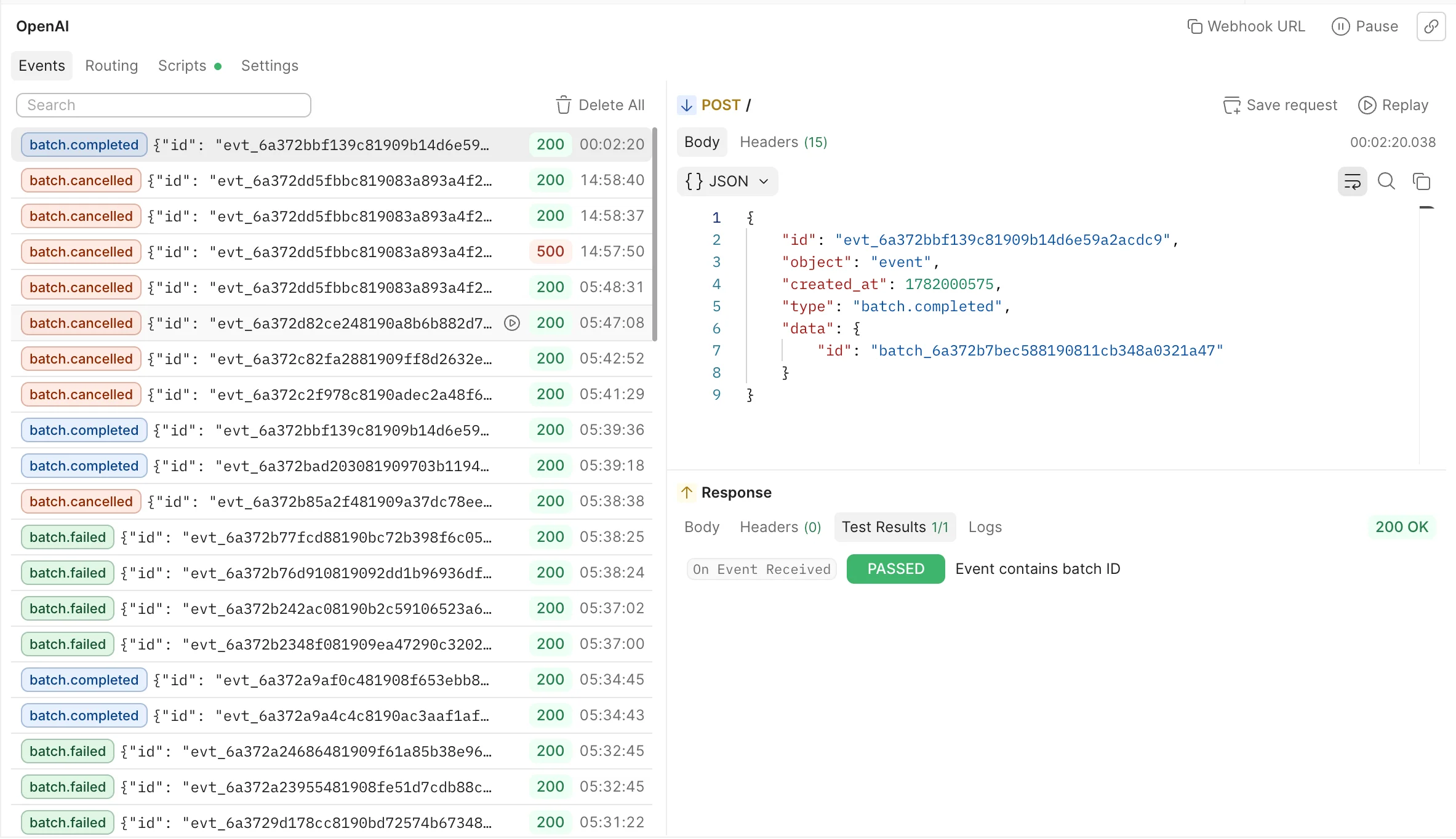Select the batch.failed event evt_6a372a24686481909f61a85b38e96
The width and height of the screenshot is (1456, 839).
click(x=332, y=751)
